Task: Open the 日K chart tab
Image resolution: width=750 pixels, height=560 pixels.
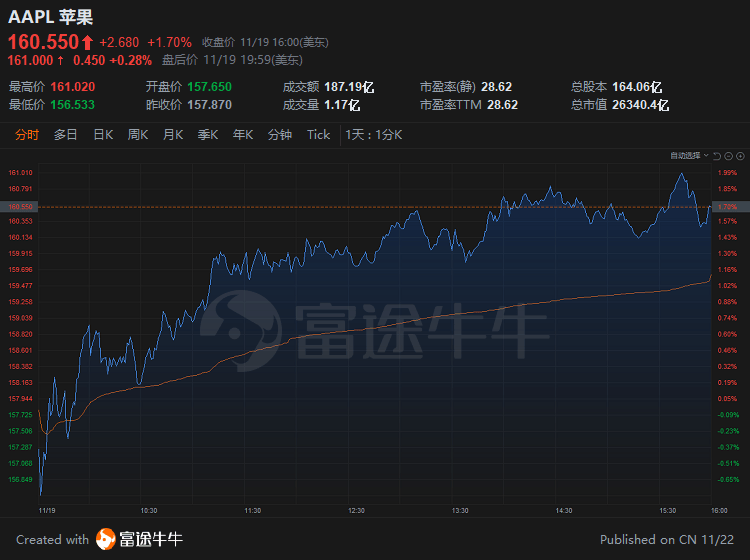Action: pos(103,135)
